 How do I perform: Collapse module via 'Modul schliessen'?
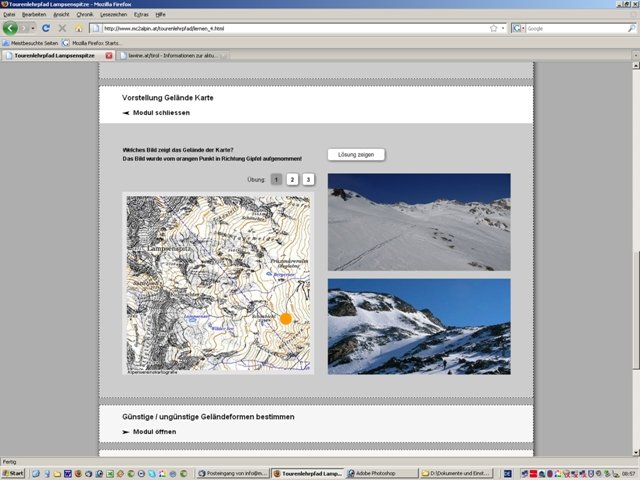point(160,114)
